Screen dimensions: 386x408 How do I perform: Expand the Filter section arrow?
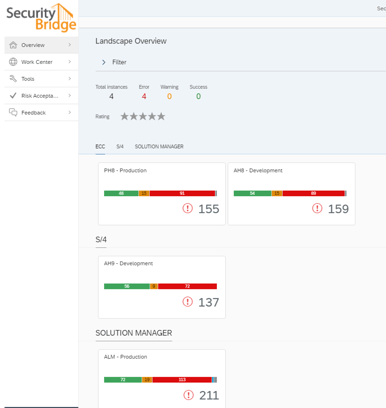click(104, 62)
